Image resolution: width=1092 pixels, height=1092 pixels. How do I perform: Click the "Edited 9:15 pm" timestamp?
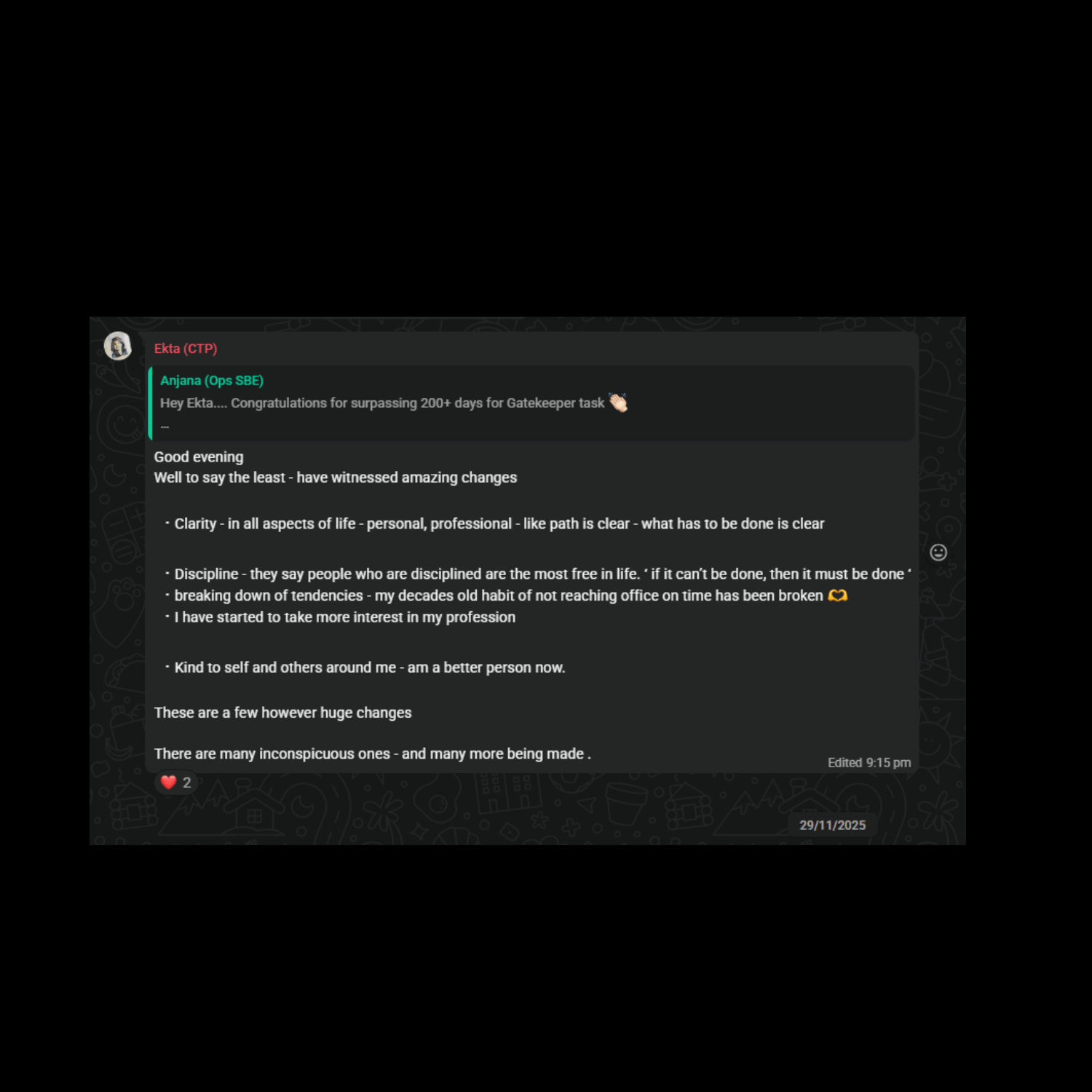pos(869,762)
